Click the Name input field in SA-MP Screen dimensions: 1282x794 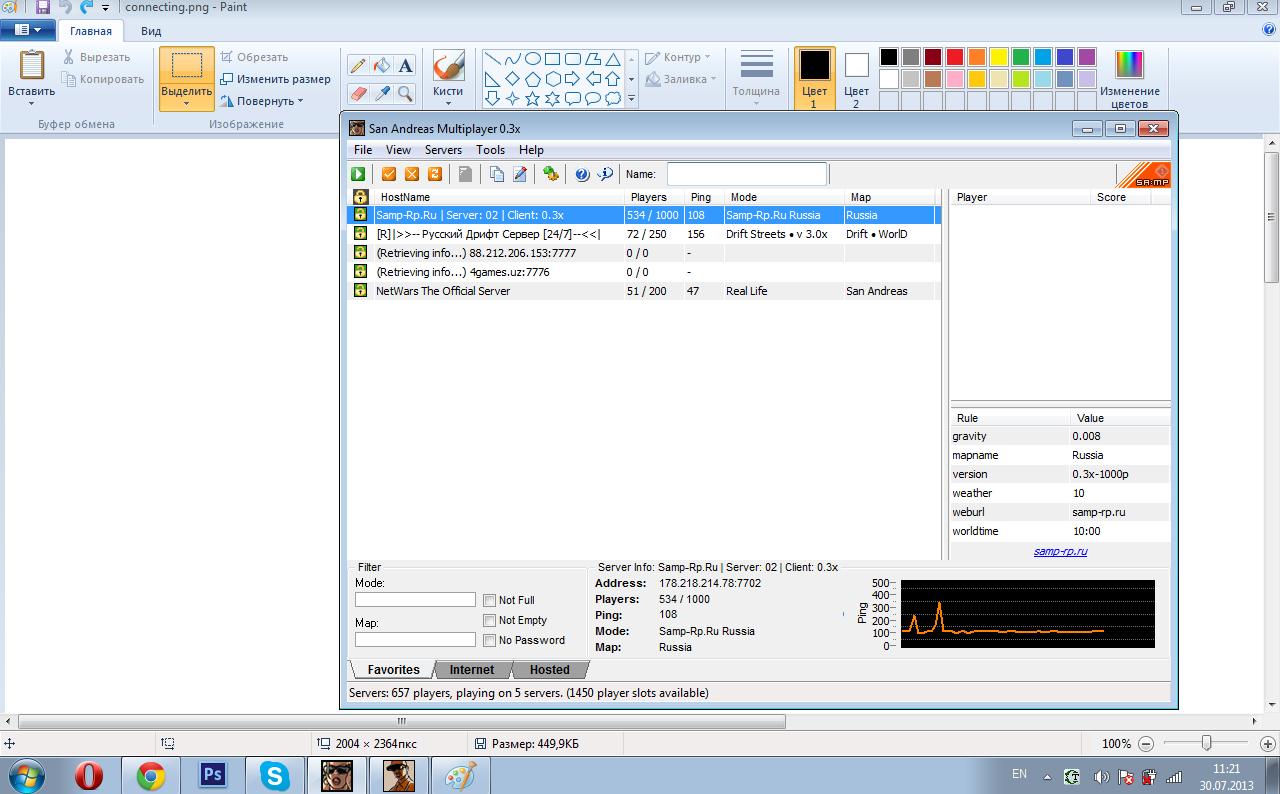click(x=747, y=174)
